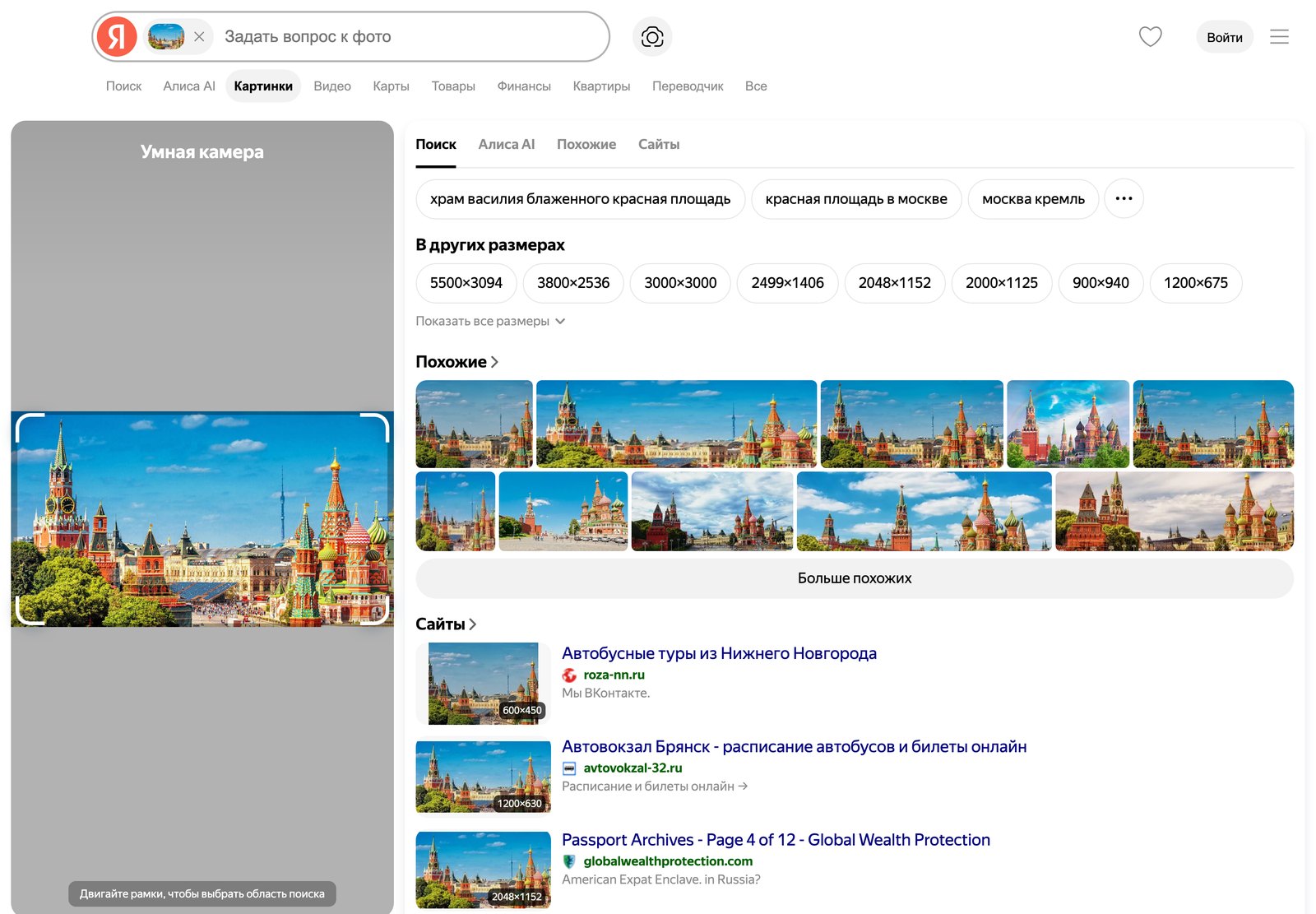This screenshot has height=914, width=1316.
Task: Remove the uploaded photo from the search box
Action: point(199,37)
